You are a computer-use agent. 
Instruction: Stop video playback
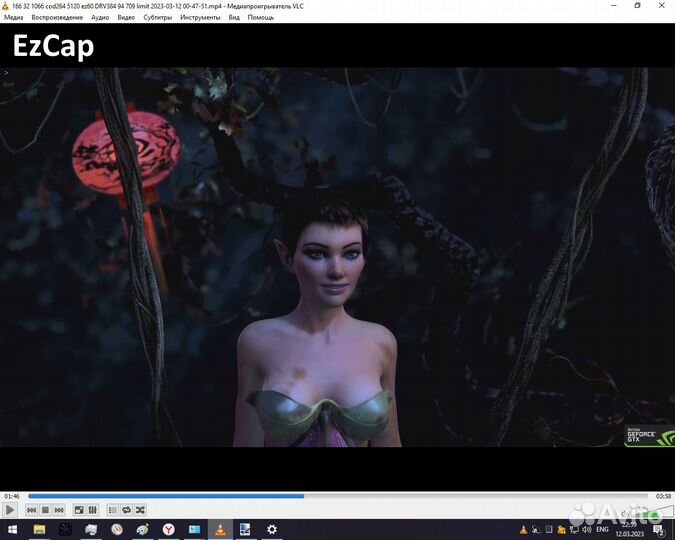pos(45,510)
